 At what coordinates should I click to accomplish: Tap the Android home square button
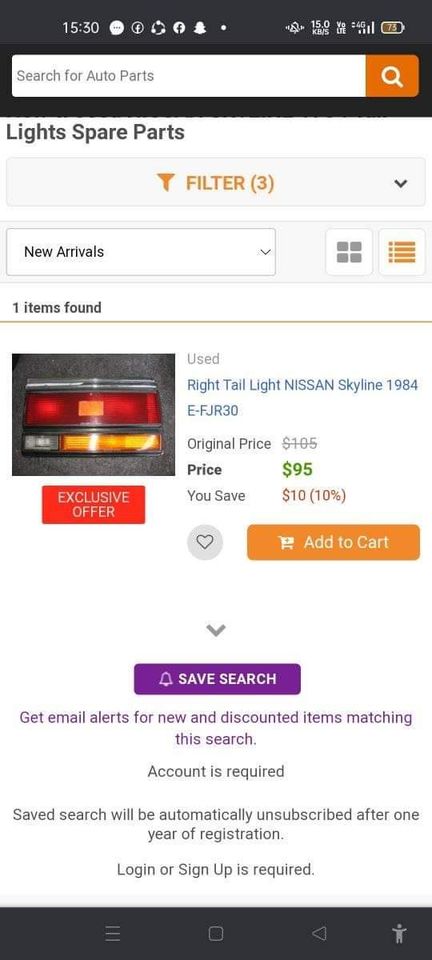(215, 934)
